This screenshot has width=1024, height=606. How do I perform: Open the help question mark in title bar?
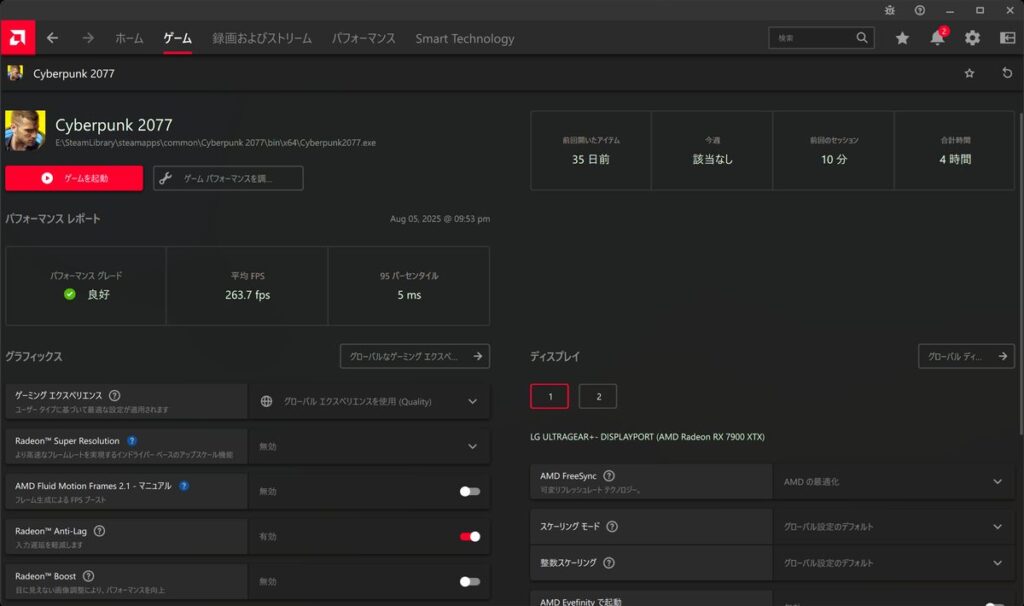[x=920, y=10]
